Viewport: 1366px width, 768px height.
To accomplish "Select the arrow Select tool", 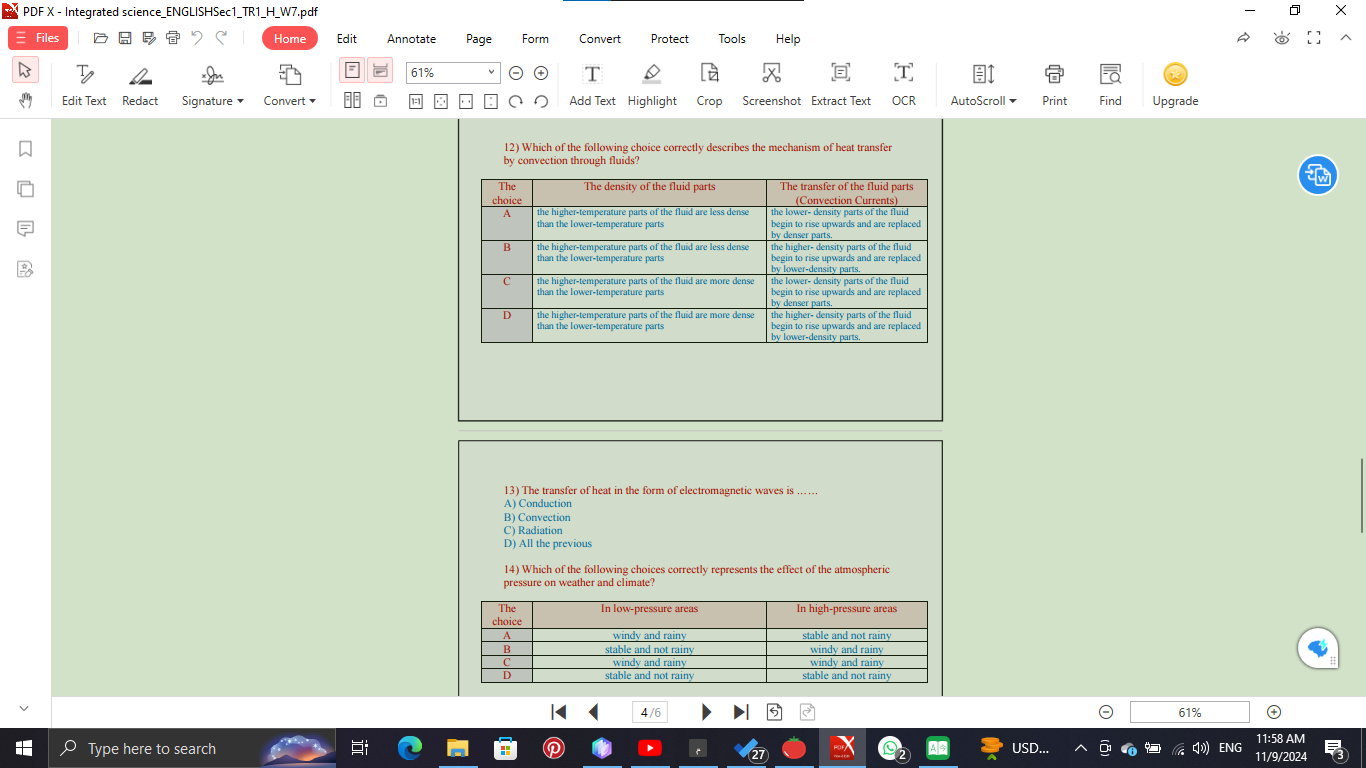I will [x=25, y=70].
